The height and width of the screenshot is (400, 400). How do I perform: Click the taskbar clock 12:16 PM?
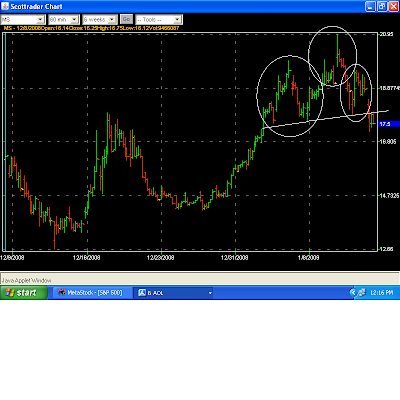click(381, 293)
